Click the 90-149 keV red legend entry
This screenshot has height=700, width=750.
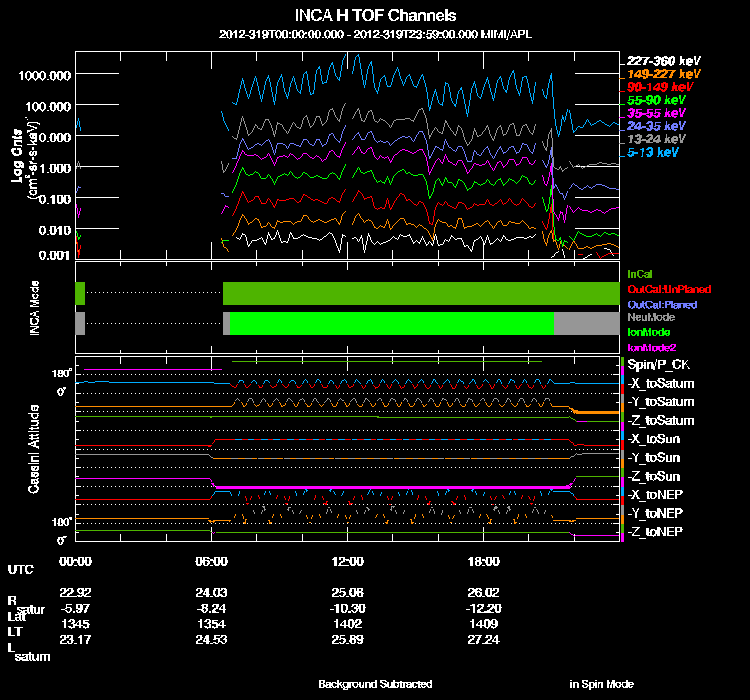(x=658, y=87)
